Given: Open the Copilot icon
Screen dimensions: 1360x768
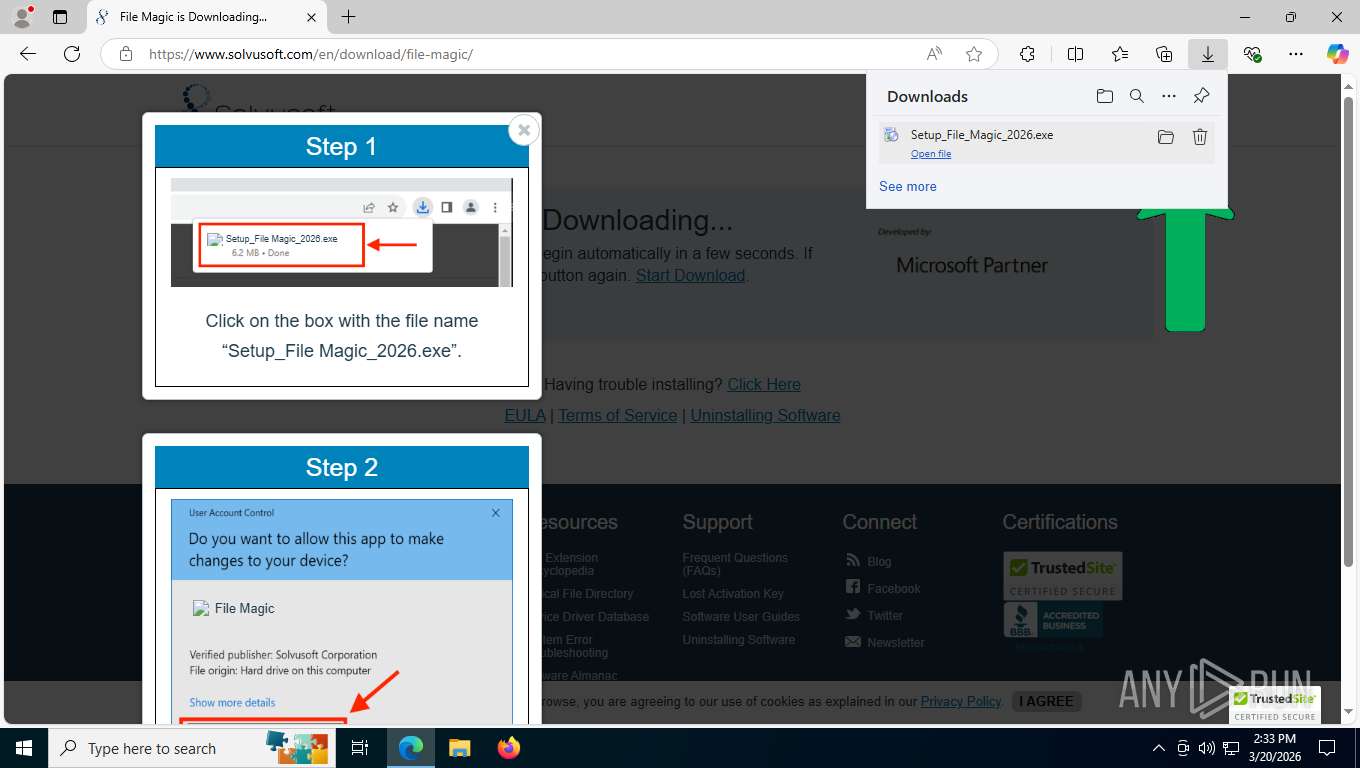Looking at the screenshot, I should [x=1338, y=54].
